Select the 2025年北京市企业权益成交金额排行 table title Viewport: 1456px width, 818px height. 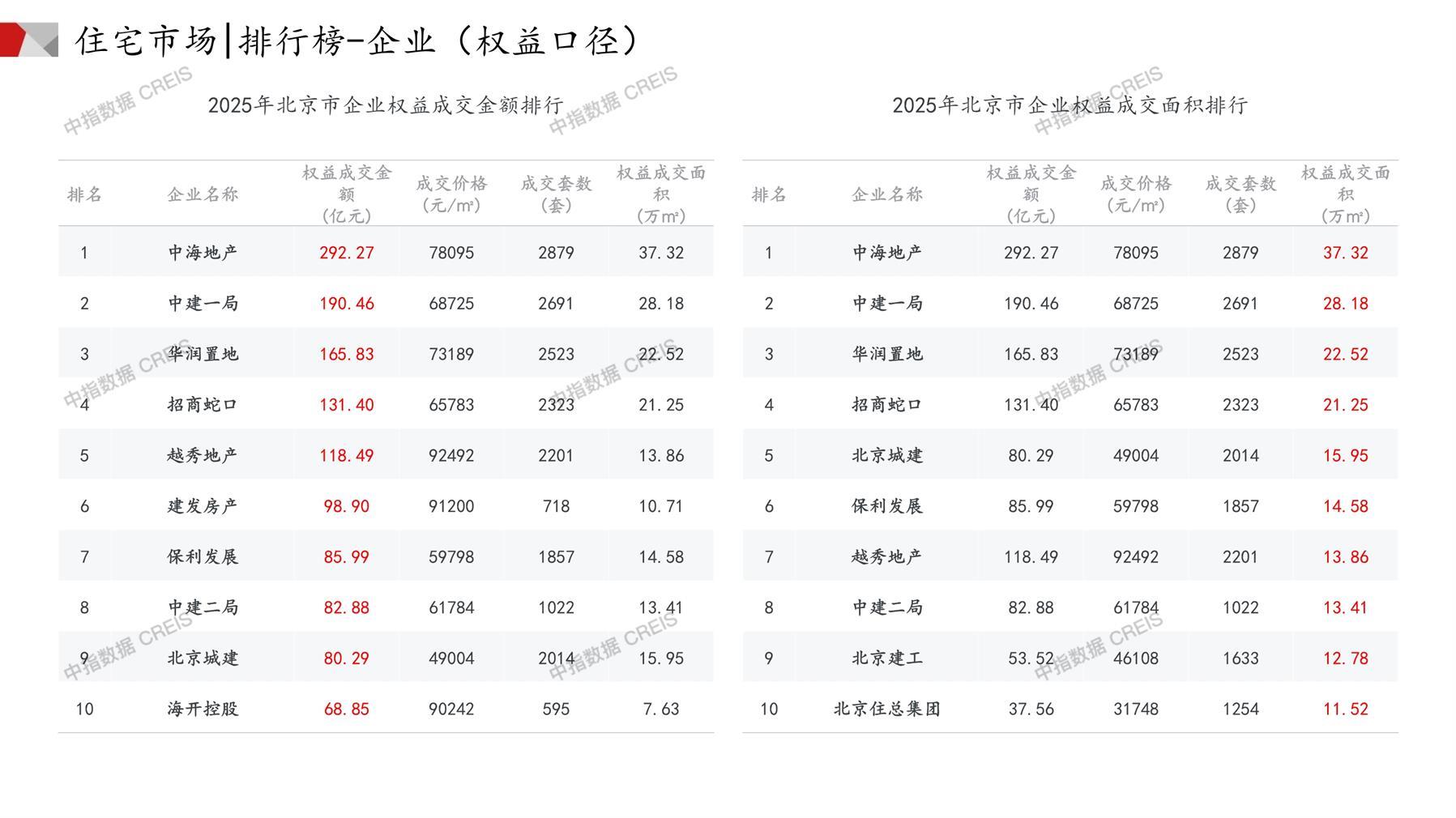point(386,105)
